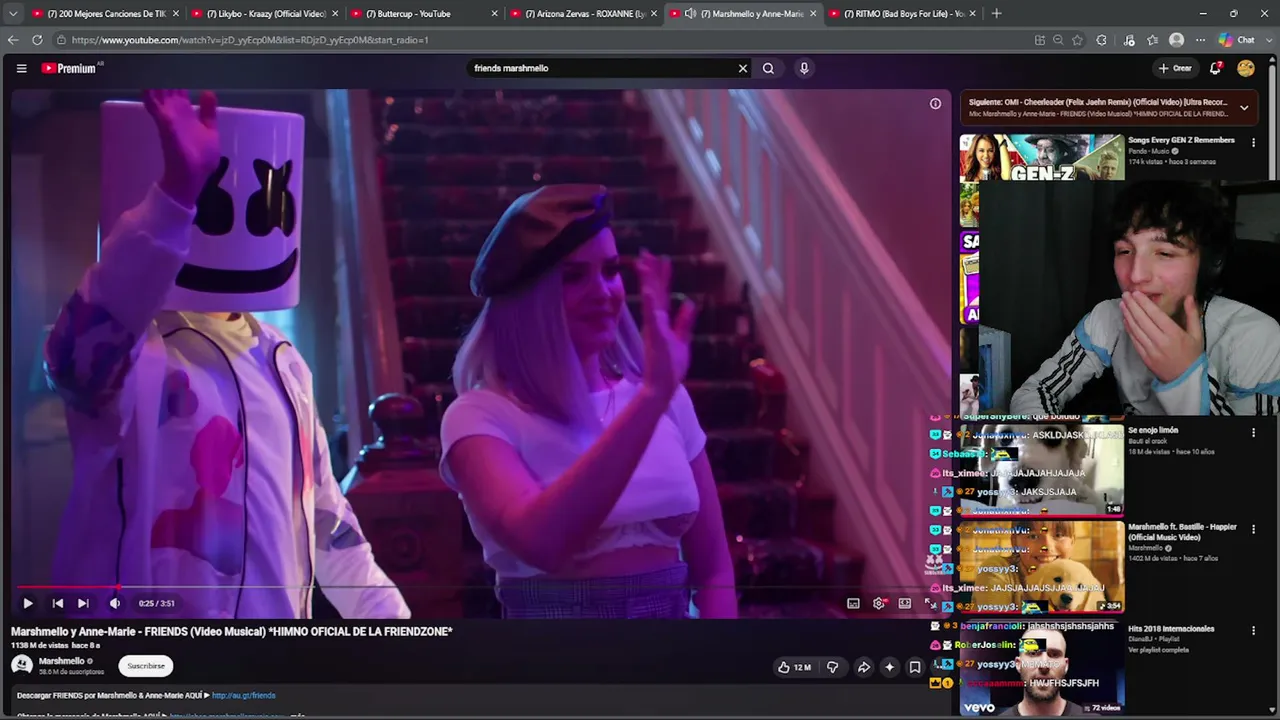1280x720 pixels.
Task: Skip back to the previous video
Action: (57, 603)
